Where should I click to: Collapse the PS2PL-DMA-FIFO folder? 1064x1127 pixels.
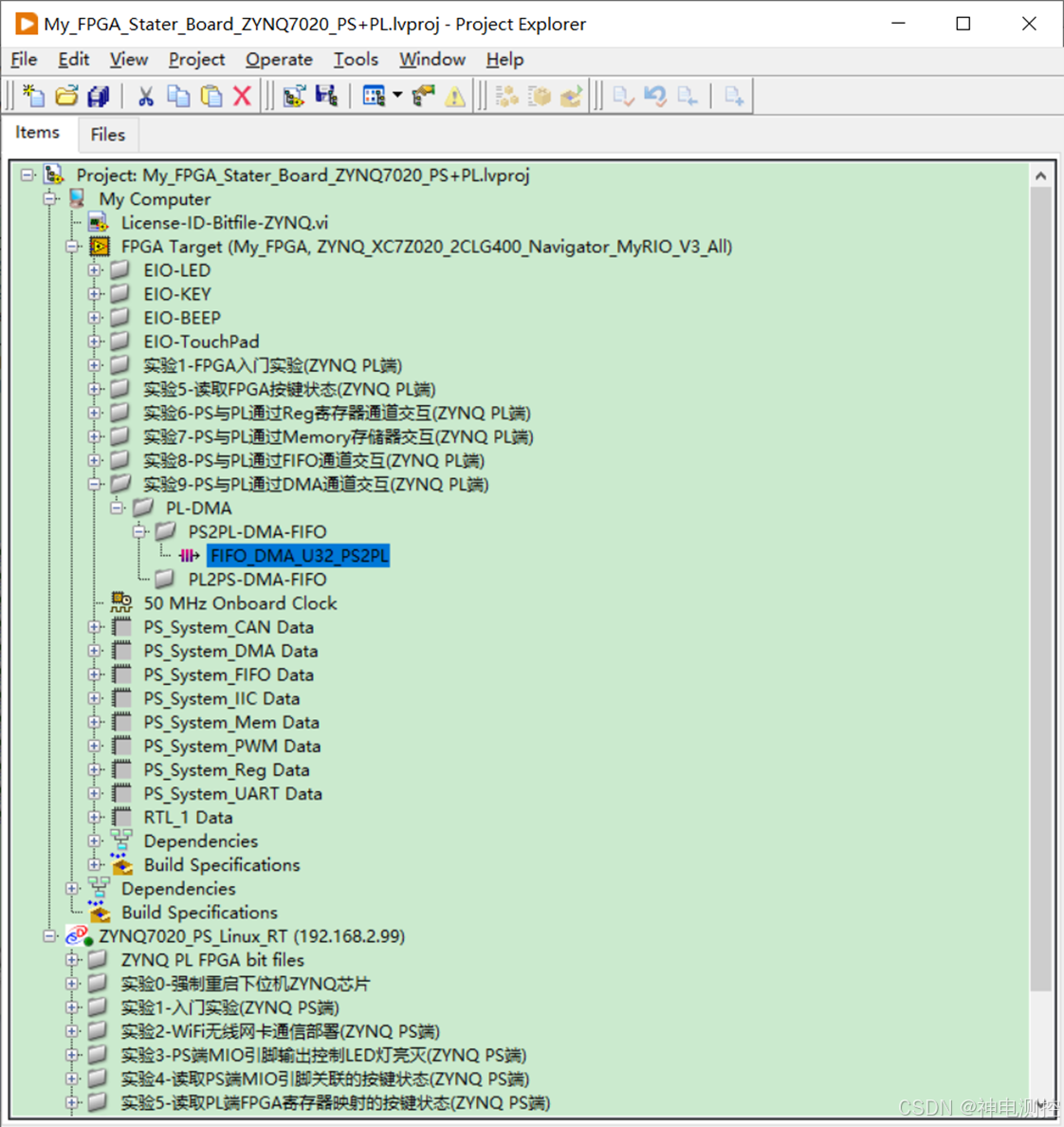[x=139, y=532]
